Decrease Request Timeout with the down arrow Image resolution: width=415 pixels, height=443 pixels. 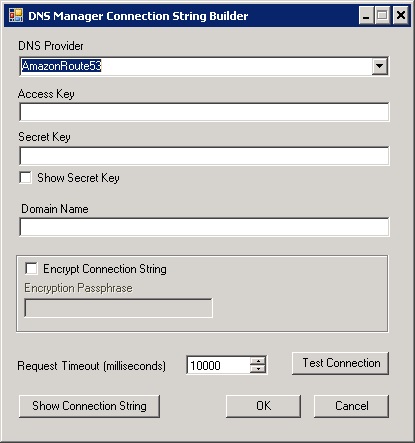[258, 369]
